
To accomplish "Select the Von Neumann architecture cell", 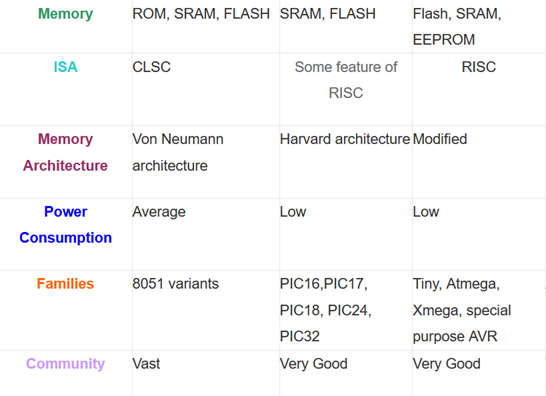I will point(178,152).
